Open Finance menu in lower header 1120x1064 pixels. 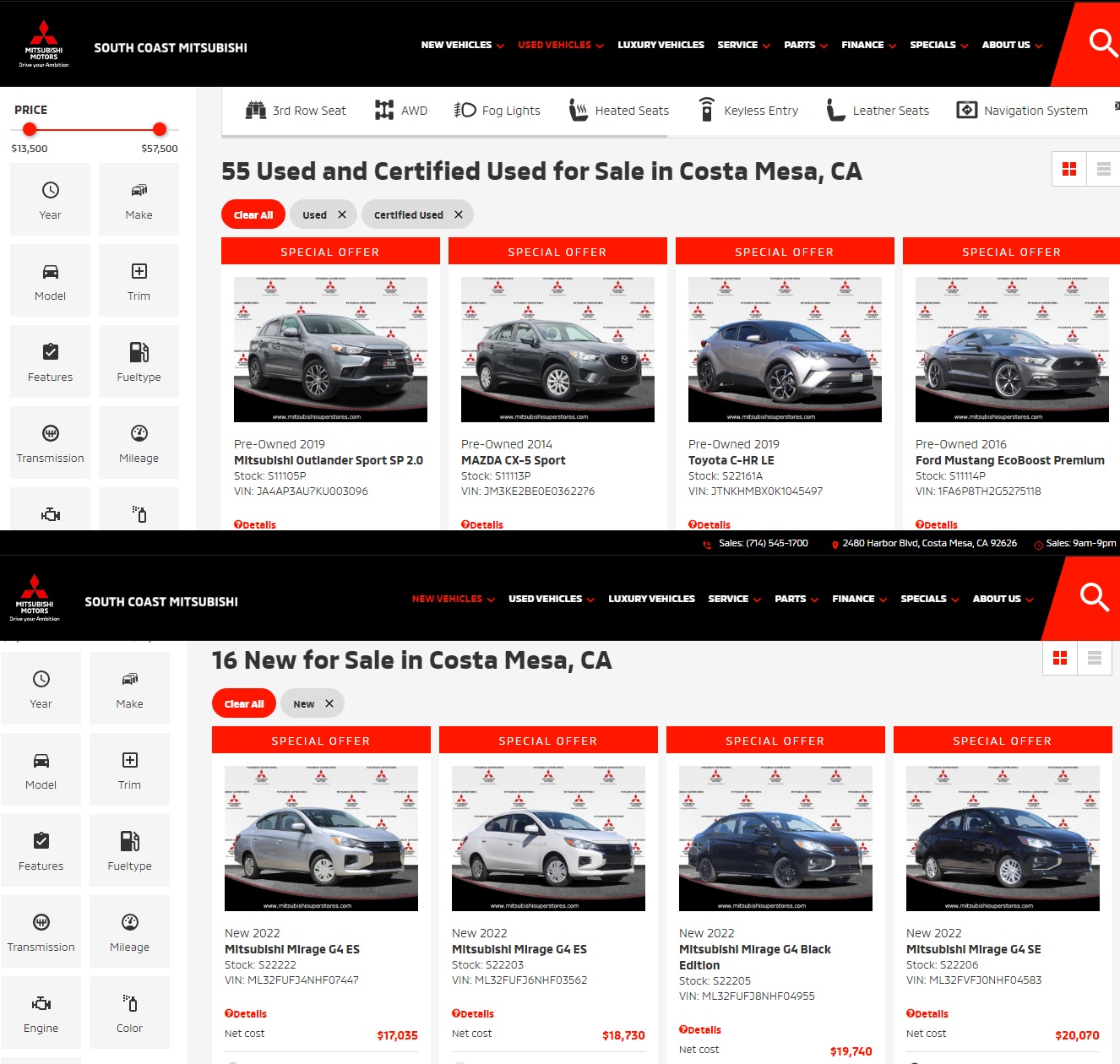[x=860, y=599]
